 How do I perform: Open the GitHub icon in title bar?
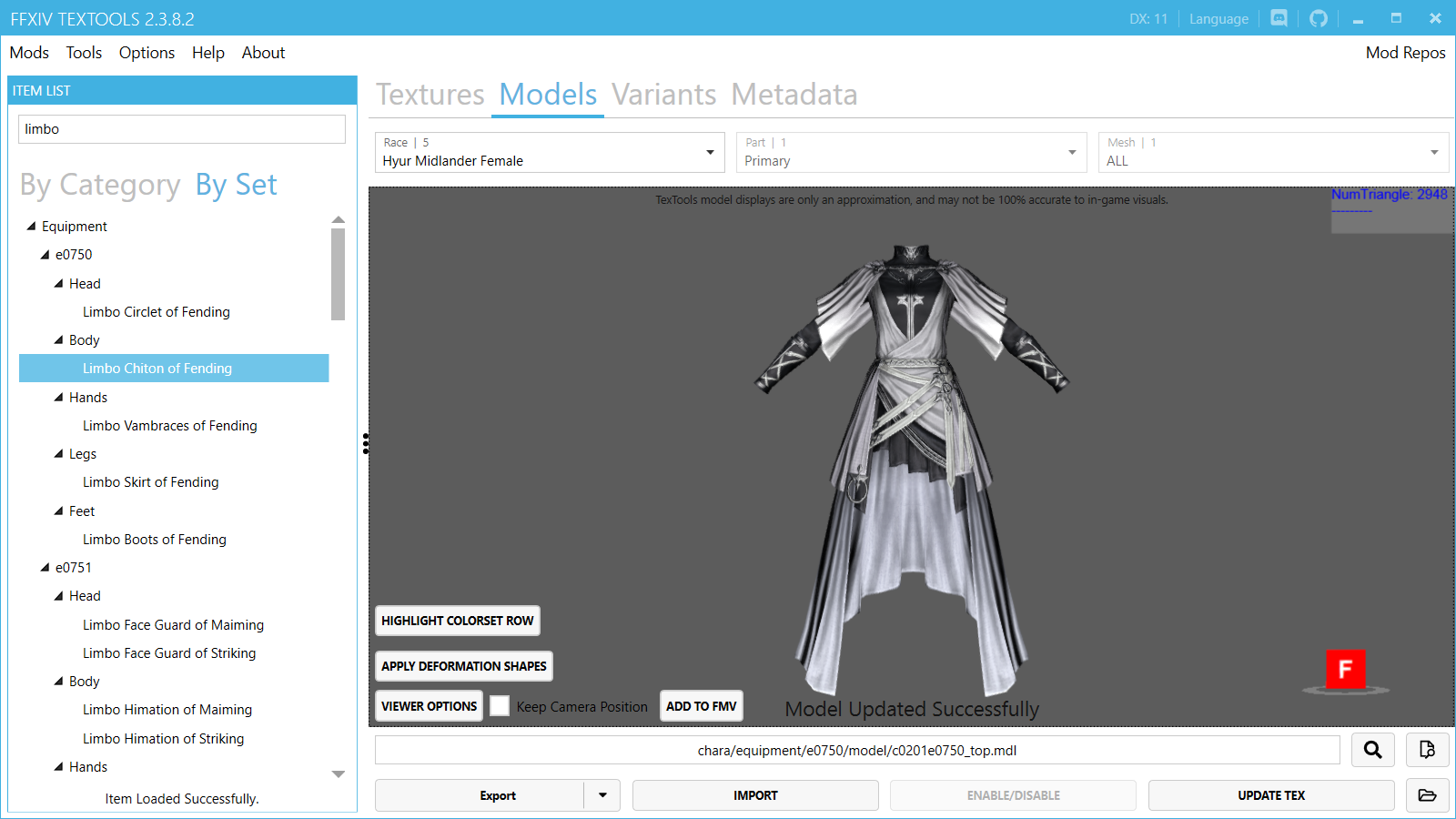tap(1319, 18)
